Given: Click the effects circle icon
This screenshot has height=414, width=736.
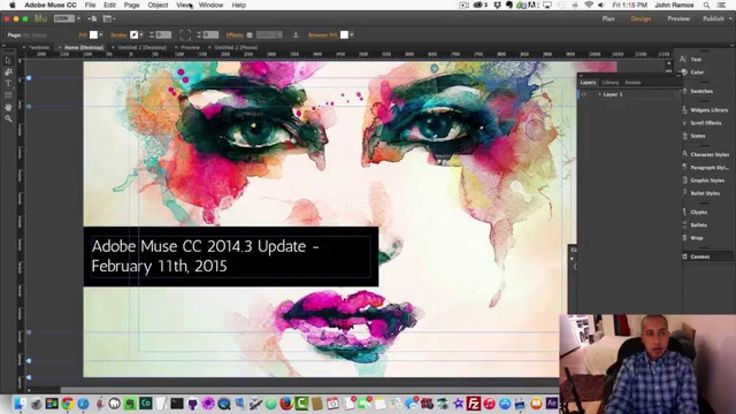Looking at the screenshot, I should pos(249,35).
